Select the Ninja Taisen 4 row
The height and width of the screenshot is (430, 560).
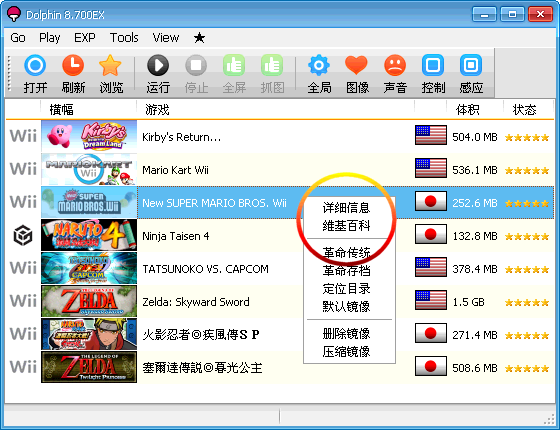coord(280,236)
